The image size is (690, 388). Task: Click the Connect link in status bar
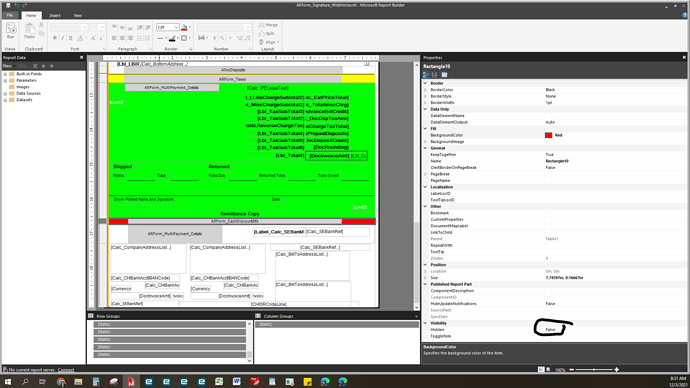pos(66,370)
